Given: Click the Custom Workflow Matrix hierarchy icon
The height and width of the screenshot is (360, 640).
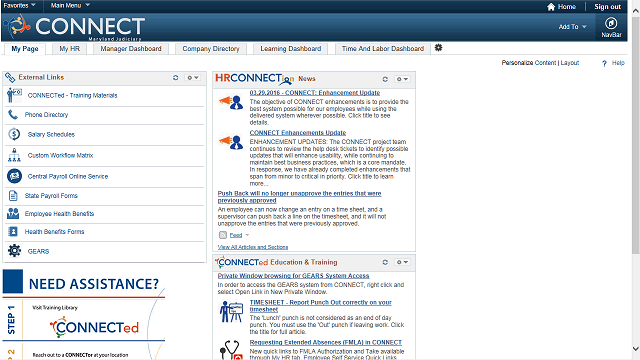Looking at the screenshot, I should 14,155.
